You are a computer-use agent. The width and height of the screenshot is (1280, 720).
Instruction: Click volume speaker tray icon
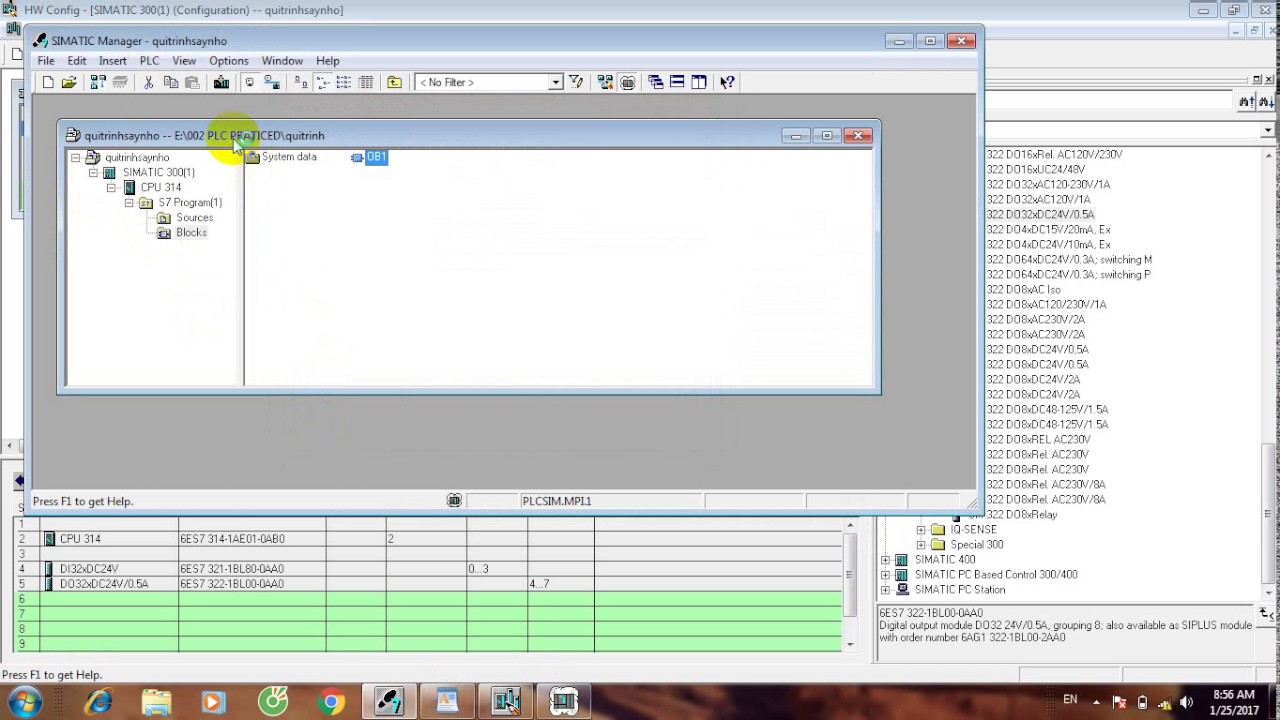[x=1187, y=702]
